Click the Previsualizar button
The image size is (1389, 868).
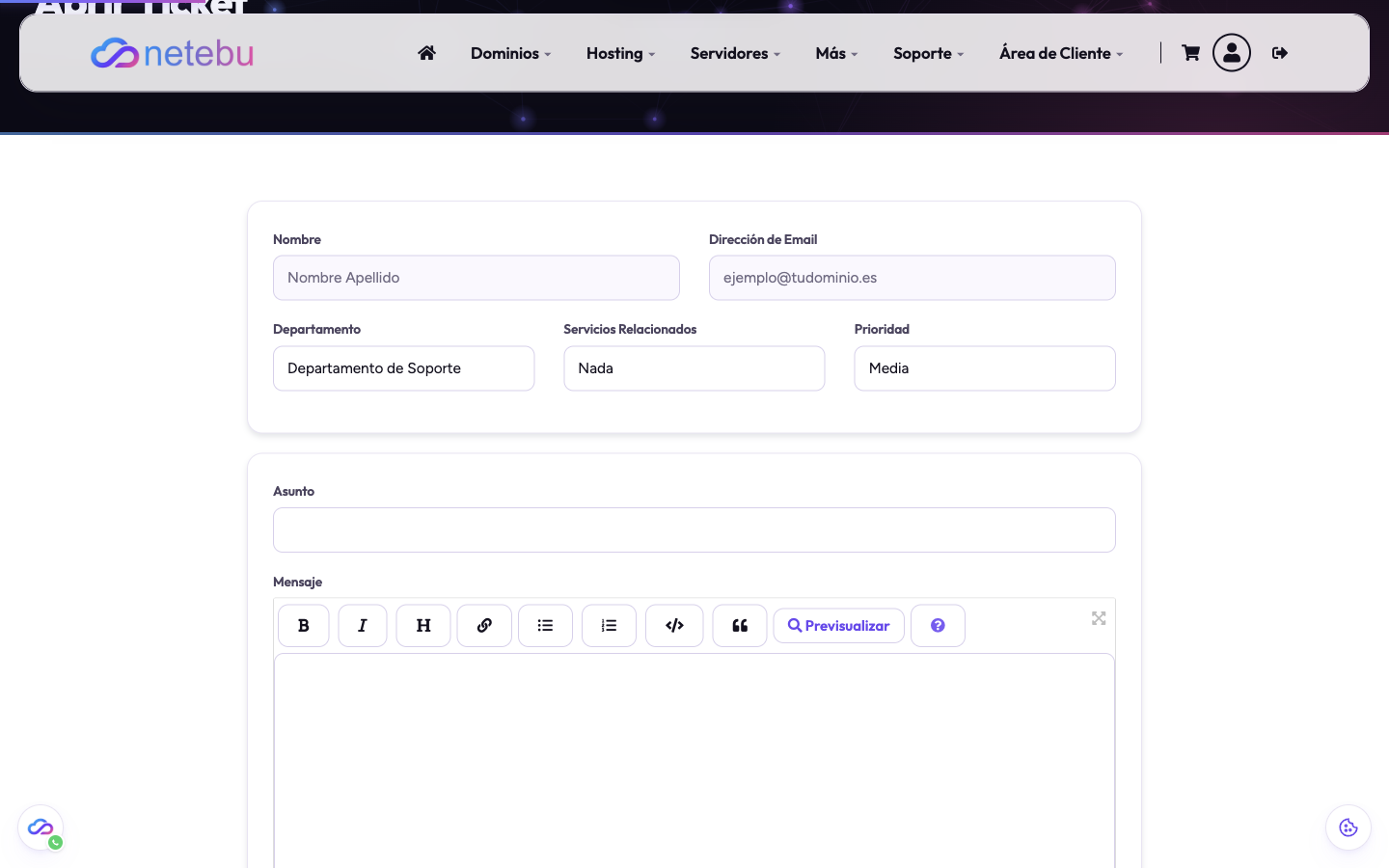839,626
